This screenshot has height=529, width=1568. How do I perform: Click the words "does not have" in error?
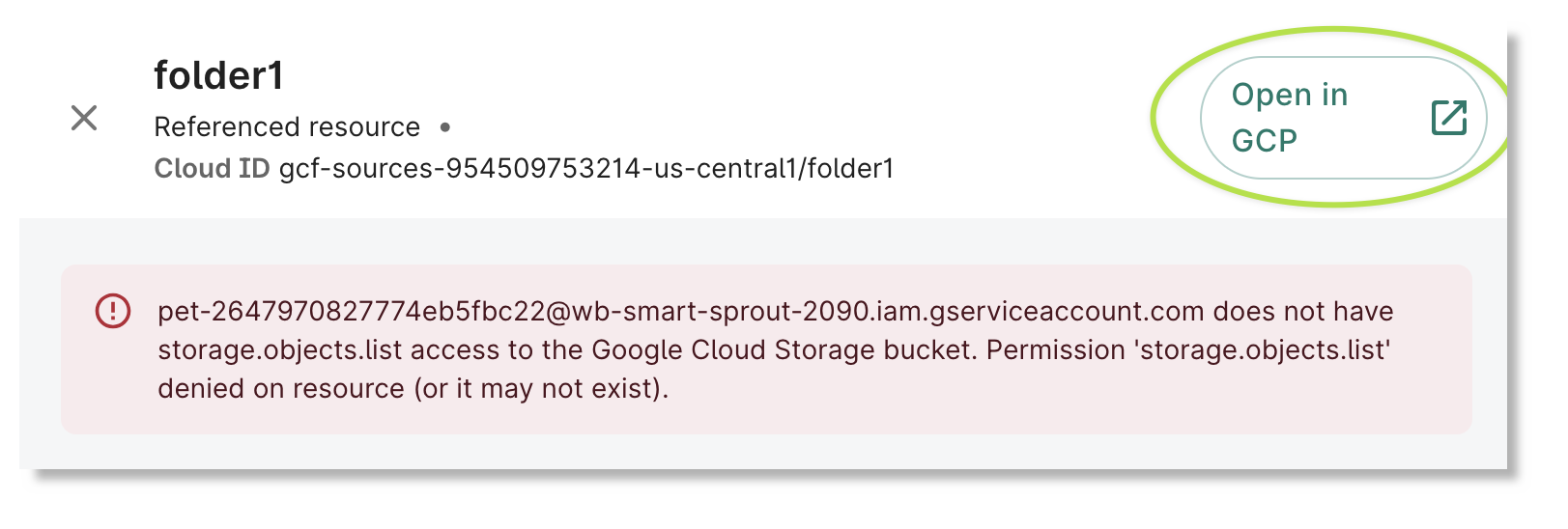(x=1302, y=311)
